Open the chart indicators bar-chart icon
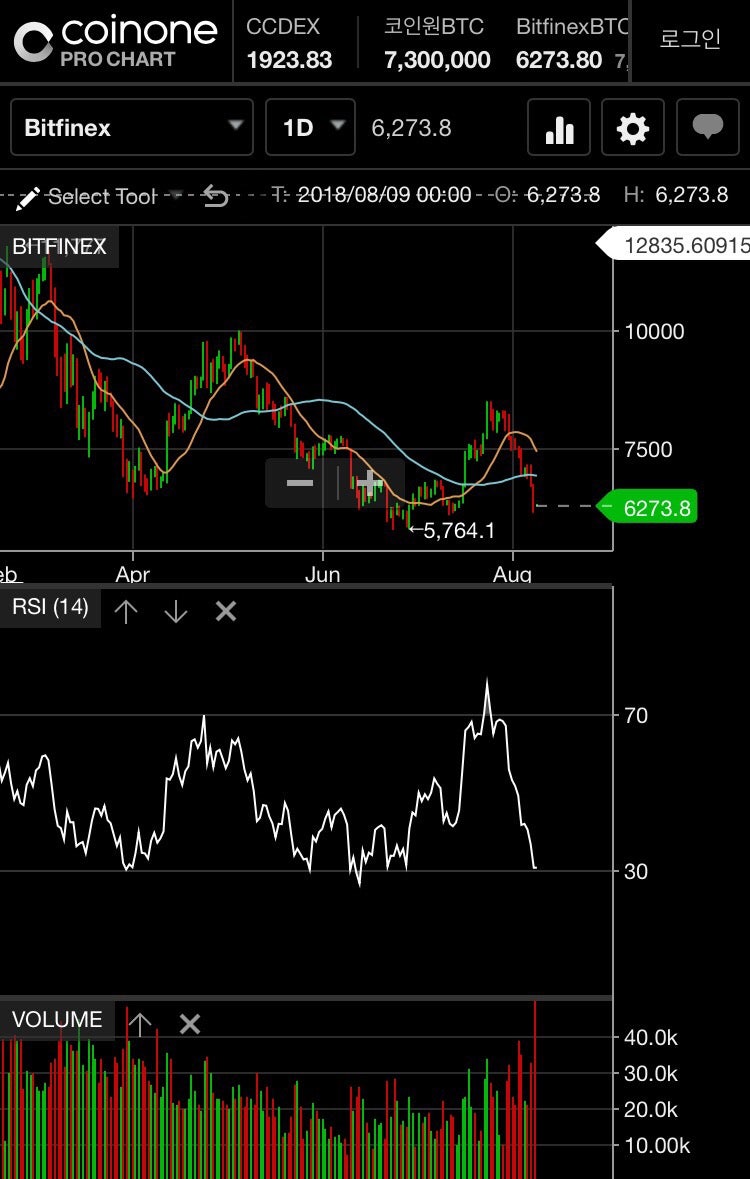Screen dimensions: 750x1179 coord(559,127)
